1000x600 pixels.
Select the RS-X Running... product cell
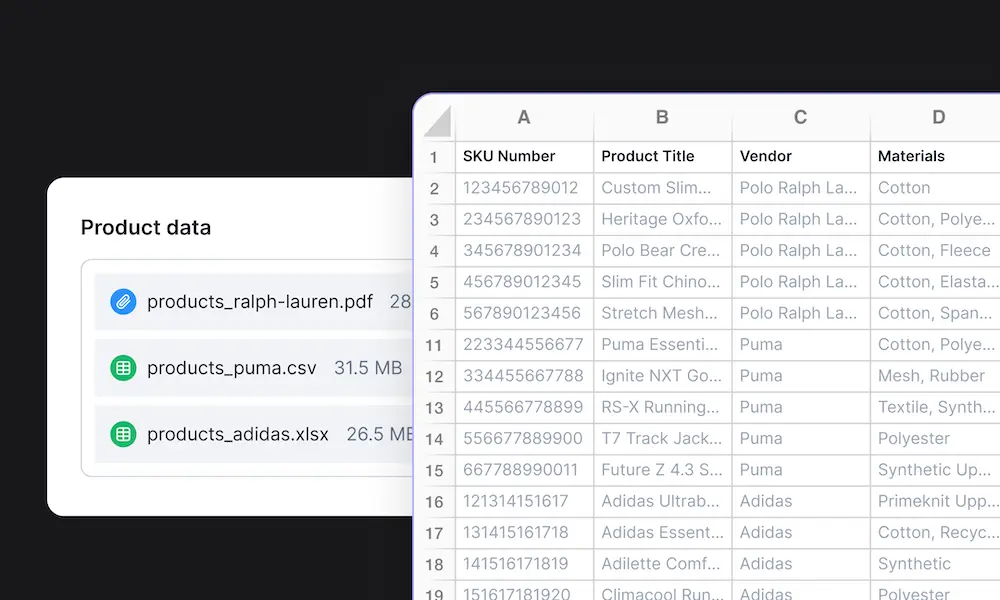pyautogui.click(x=663, y=407)
